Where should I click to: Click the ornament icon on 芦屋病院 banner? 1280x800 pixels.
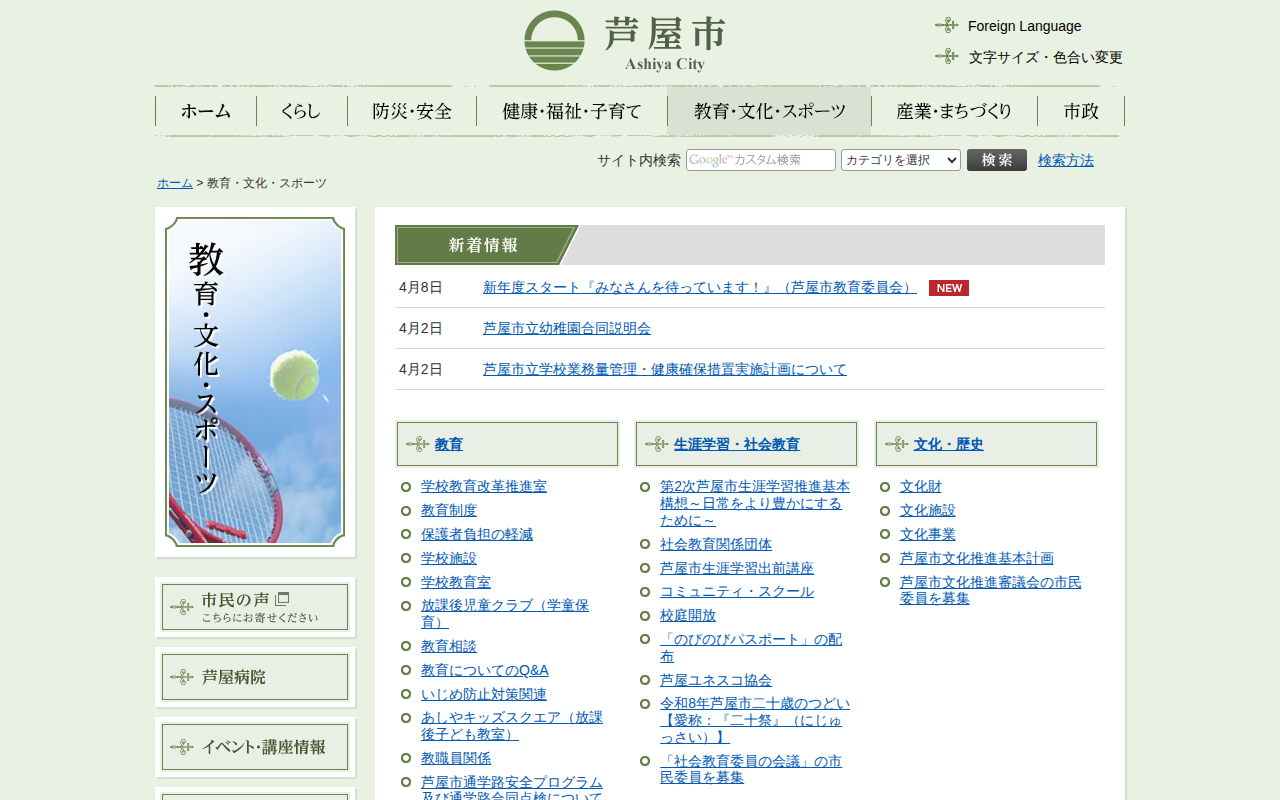point(182,677)
